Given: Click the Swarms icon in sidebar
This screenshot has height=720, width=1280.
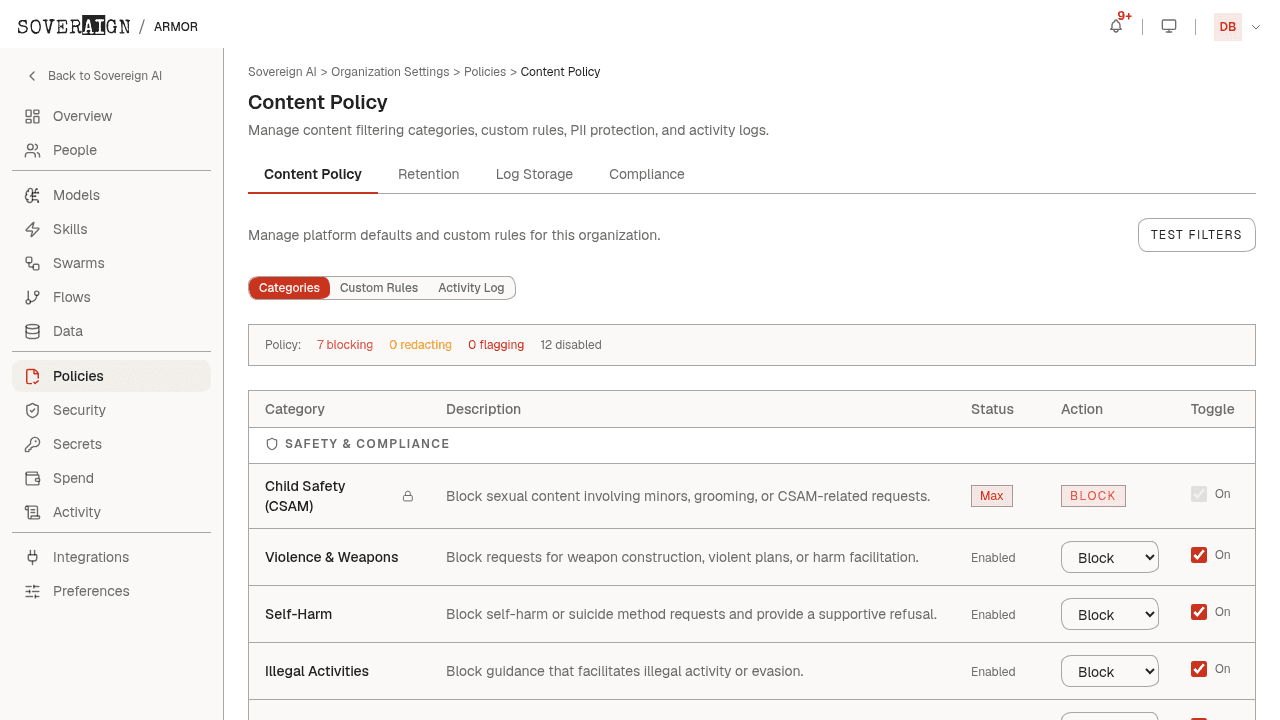Looking at the screenshot, I should [x=33, y=263].
